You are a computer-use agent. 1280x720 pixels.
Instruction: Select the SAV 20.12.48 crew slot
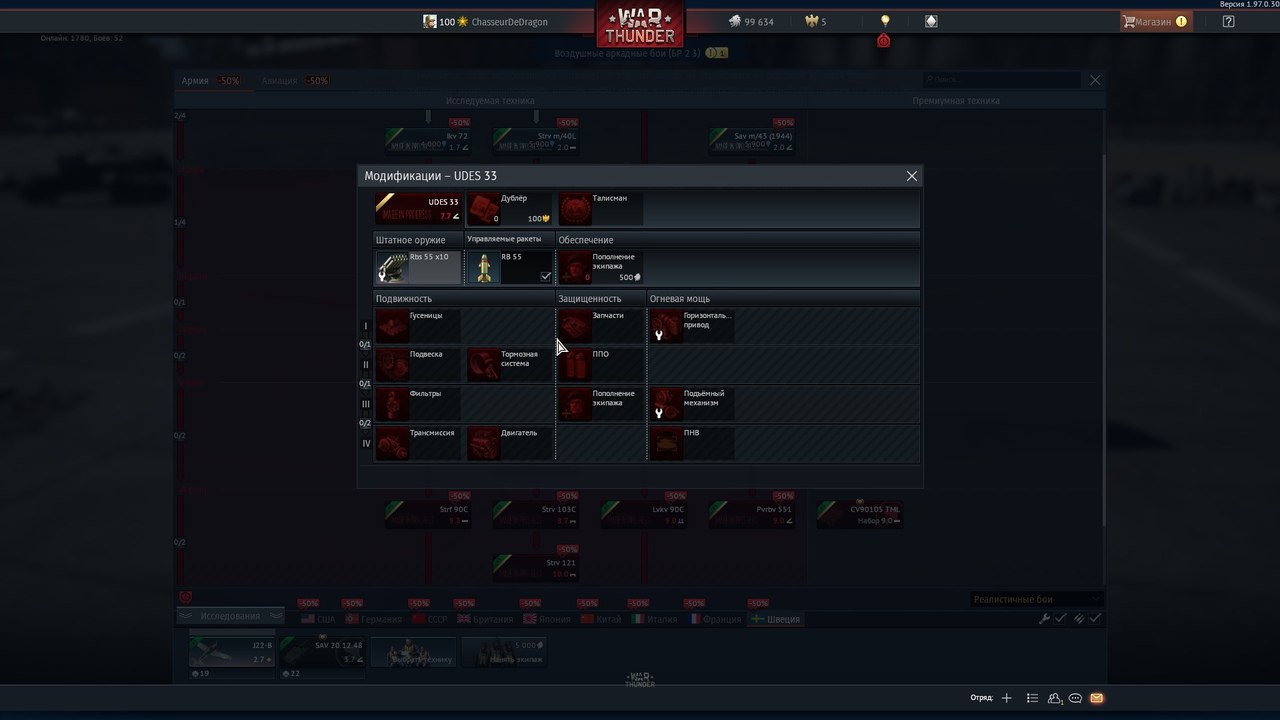(322, 652)
